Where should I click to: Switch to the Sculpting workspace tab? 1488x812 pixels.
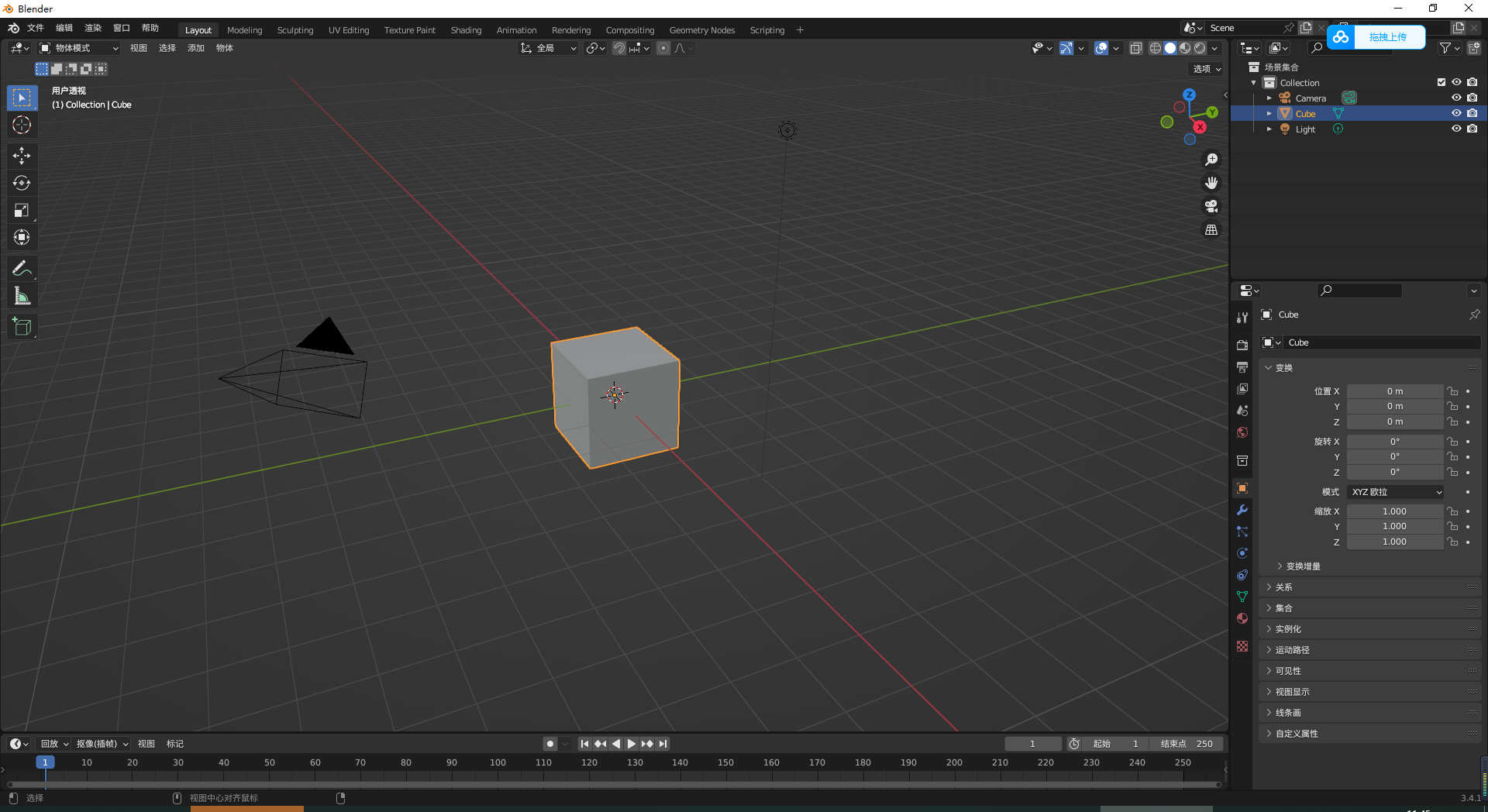coord(295,30)
